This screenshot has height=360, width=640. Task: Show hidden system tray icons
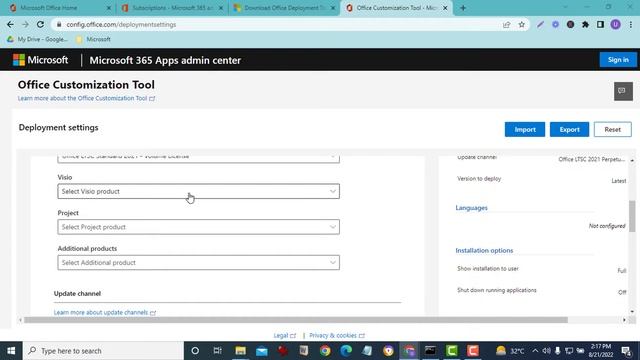[x=535, y=351]
